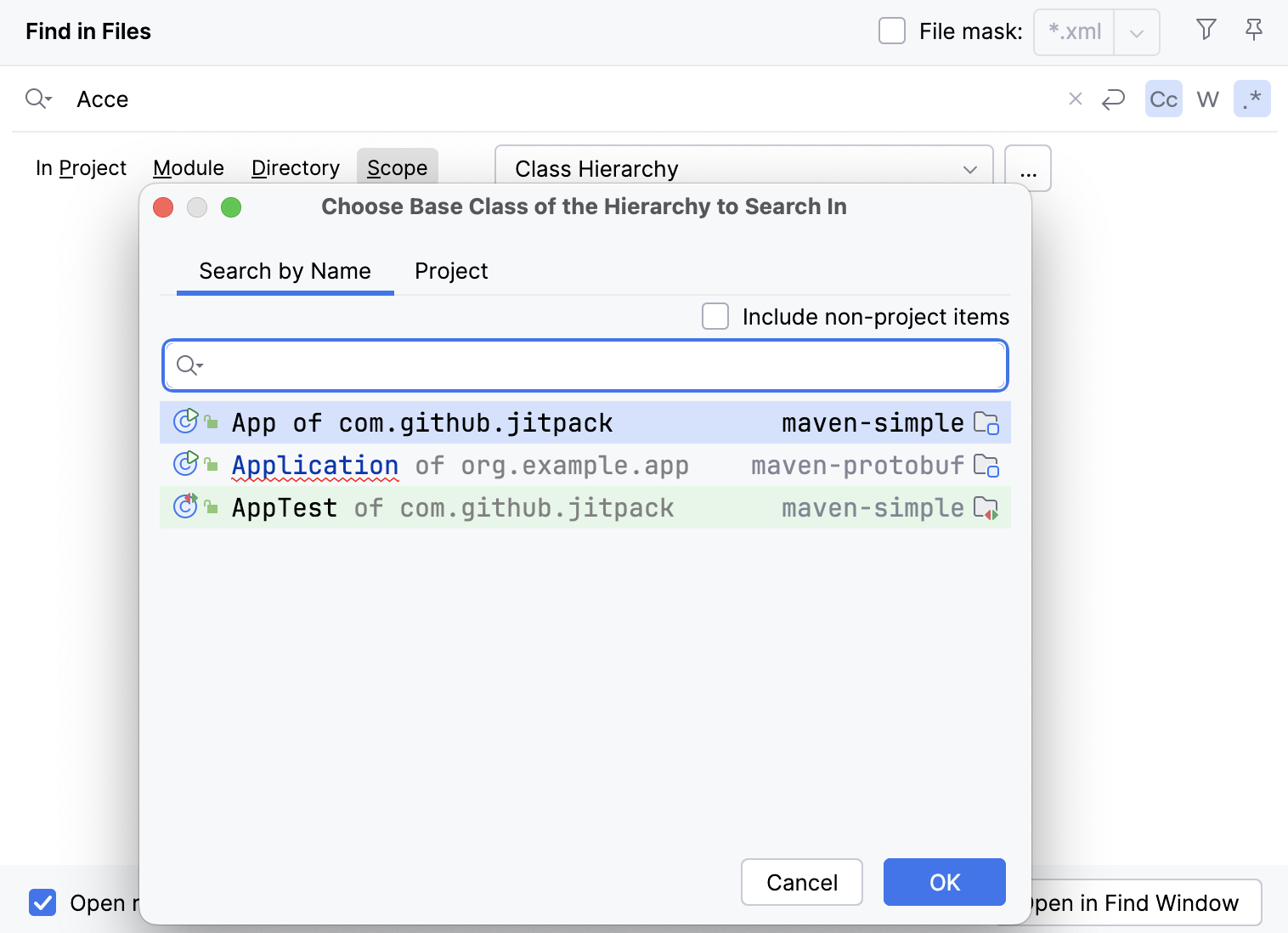Enable the File mask checkbox
Viewport: 1288px width, 933px height.
(x=891, y=30)
